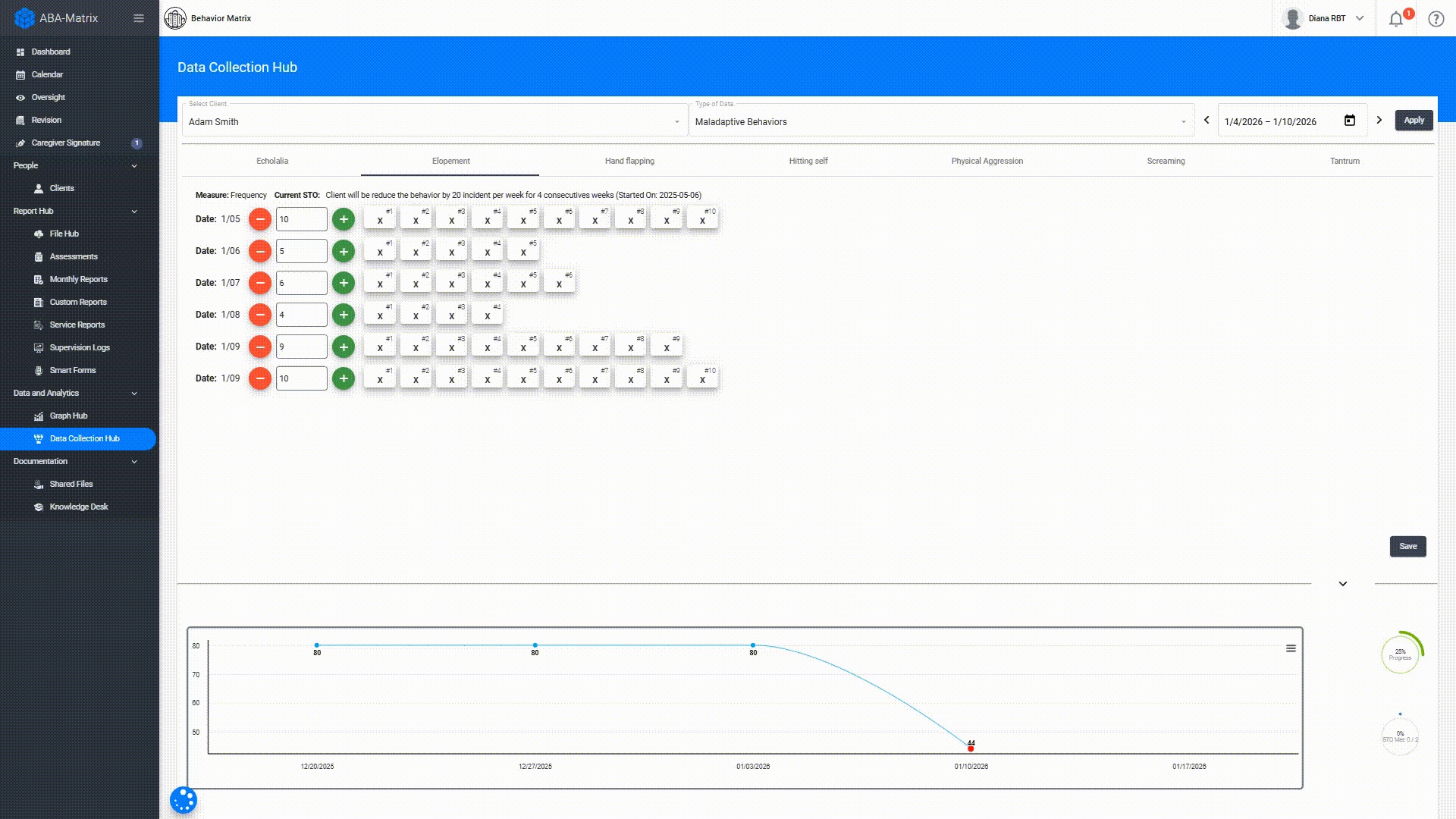This screenshot has width=1456, height=819.
Task: Click the chart hamburger menu icon
Action: pos(1291,648)
